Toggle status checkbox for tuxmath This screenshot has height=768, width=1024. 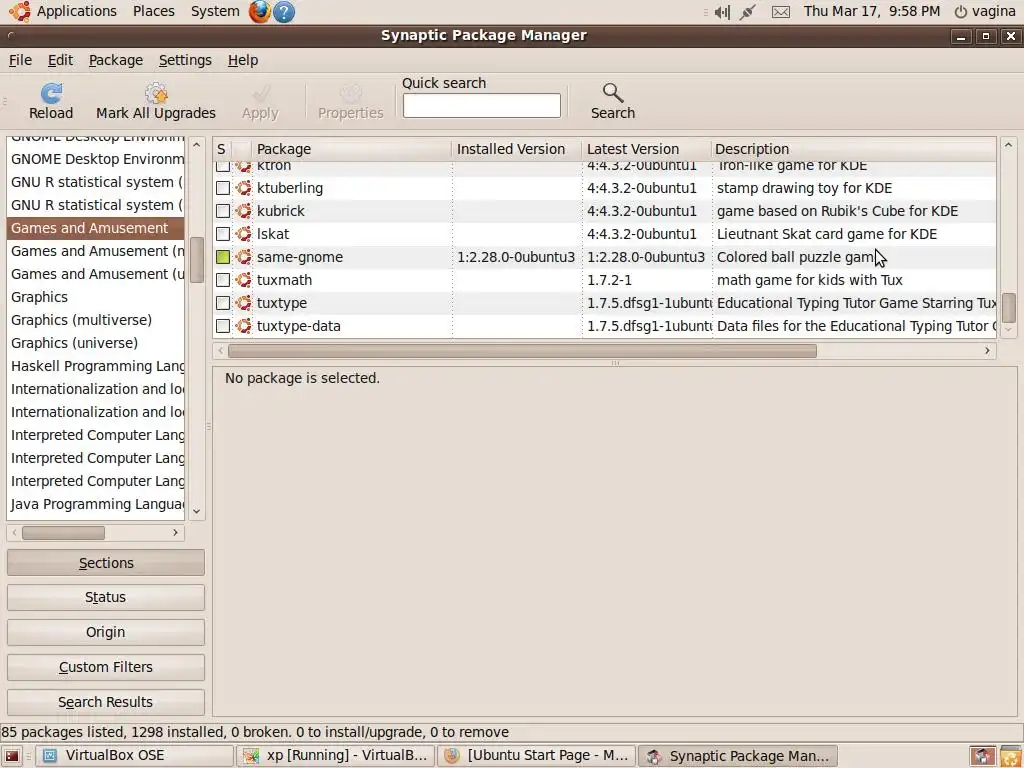[x=223, y=280]
